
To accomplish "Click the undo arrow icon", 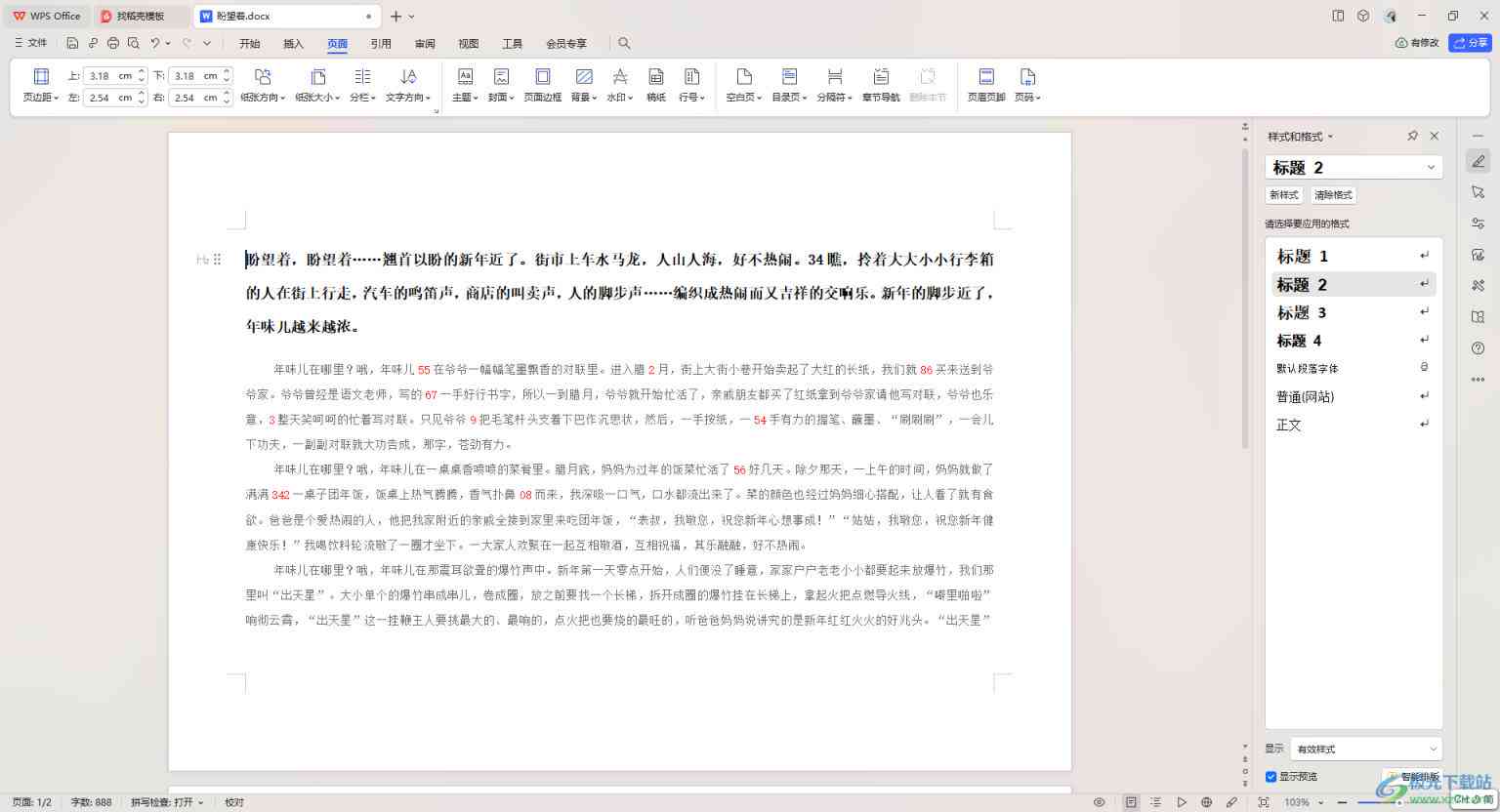I will pos(154,43).
